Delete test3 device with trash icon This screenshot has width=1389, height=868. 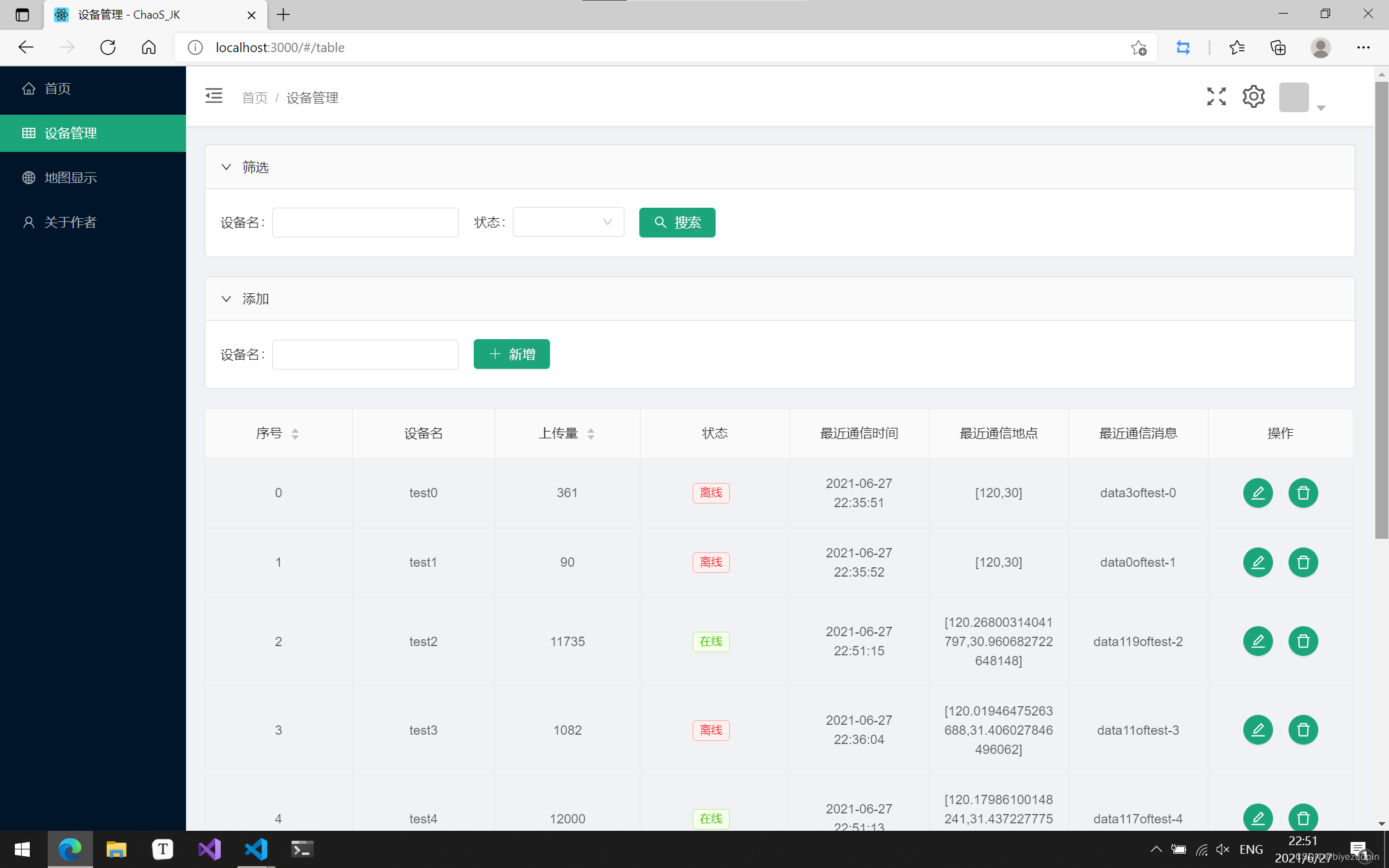(x=1303, y=730)
